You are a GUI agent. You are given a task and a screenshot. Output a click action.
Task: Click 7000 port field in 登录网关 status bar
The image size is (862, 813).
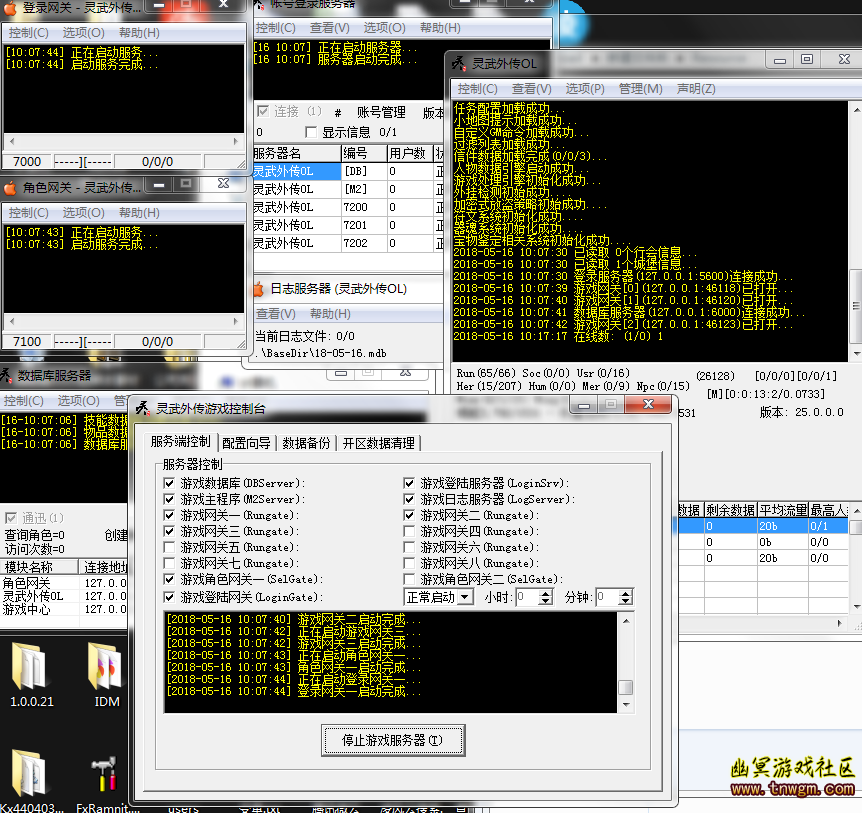27,162
